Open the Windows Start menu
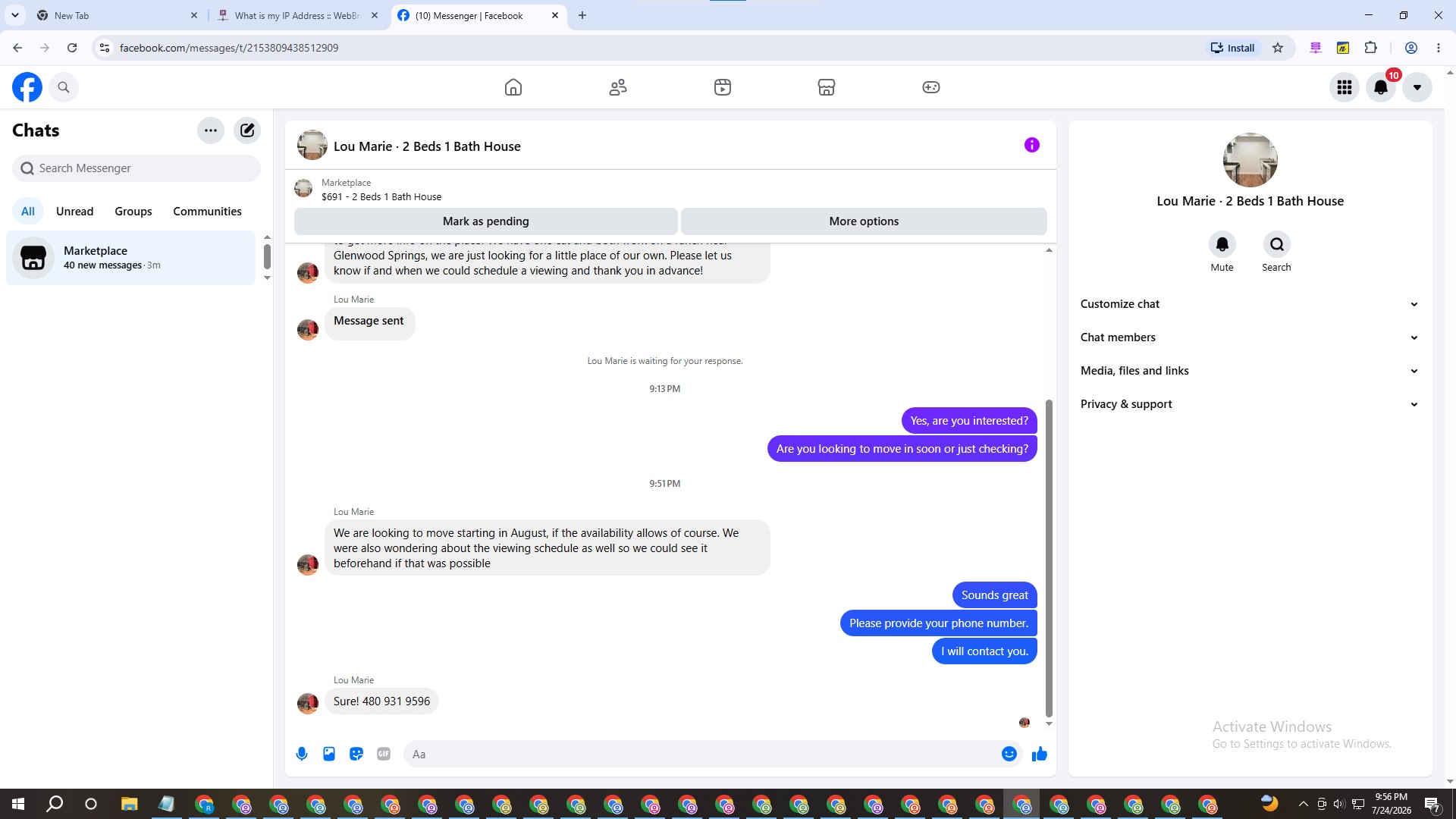The image size is (1456, 819). pyautogui.click(x=18, y=804)
